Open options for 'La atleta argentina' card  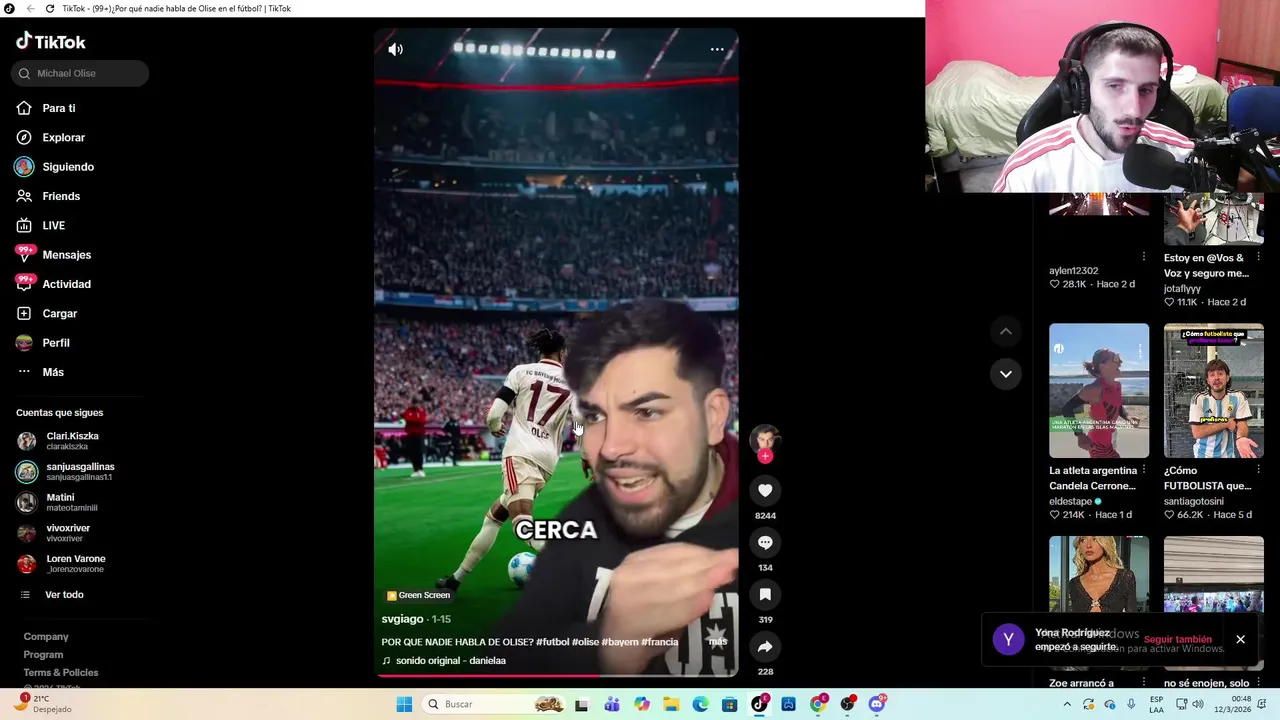(x=1144, y=469)
